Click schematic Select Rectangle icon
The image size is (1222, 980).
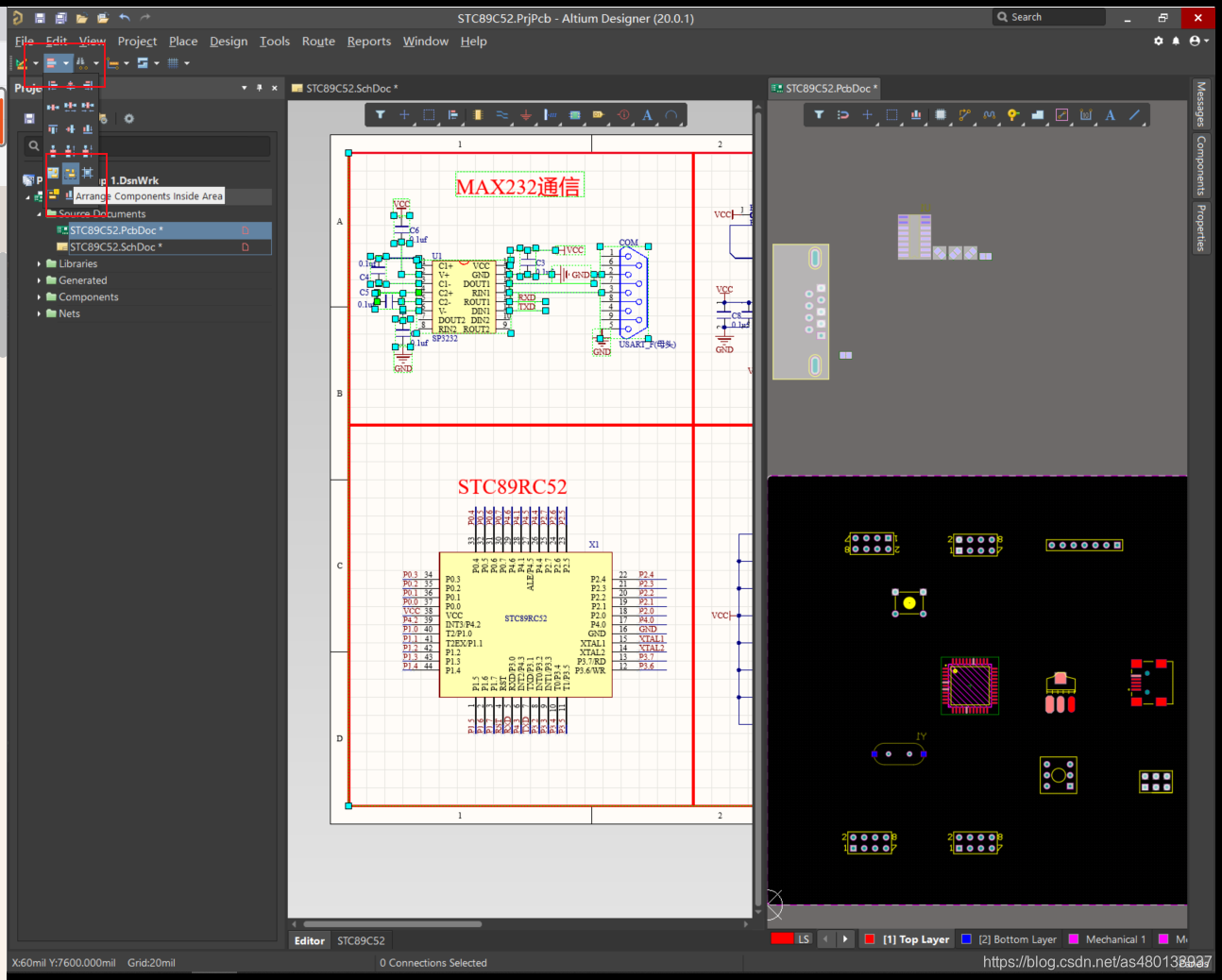click(x=429, y=115)
